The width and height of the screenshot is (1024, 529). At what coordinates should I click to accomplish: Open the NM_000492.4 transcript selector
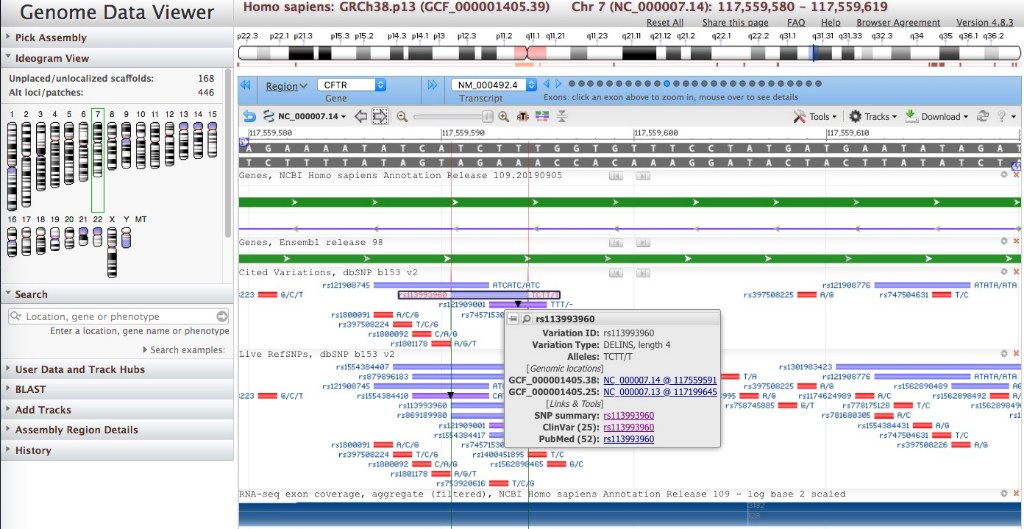point(494,85)
